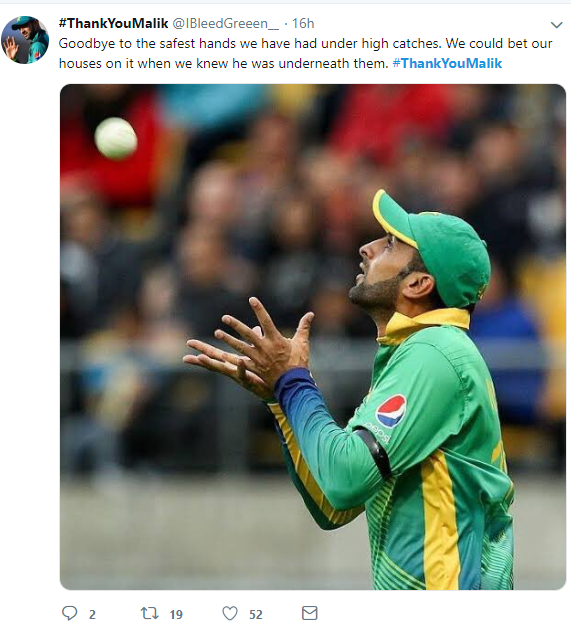Click the player's outstretched hands in photo
The image size is (571, 626).
(250, 347)
